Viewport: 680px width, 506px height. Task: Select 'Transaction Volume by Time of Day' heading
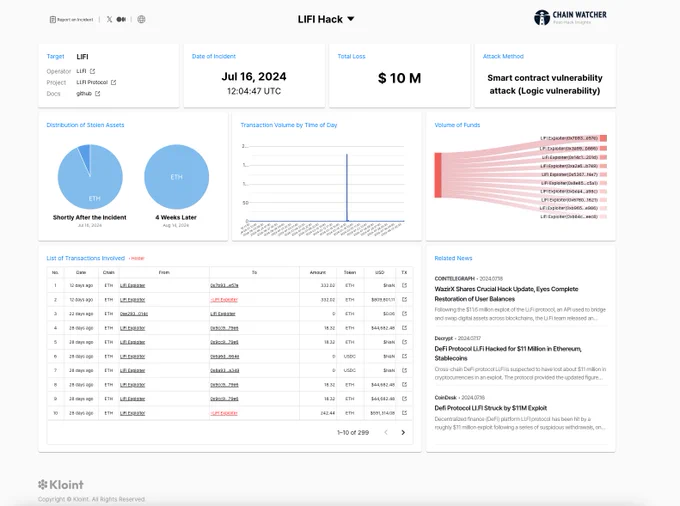click(x=289, y=125)
